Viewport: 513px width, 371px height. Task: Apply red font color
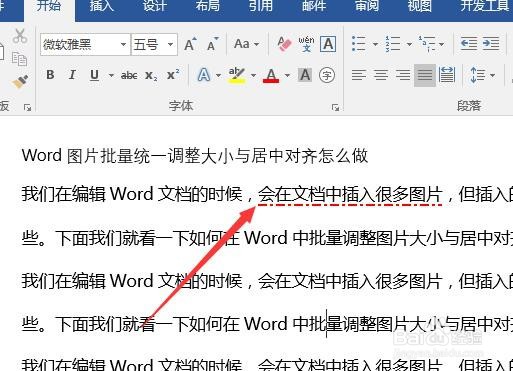[x=271, y=75]
